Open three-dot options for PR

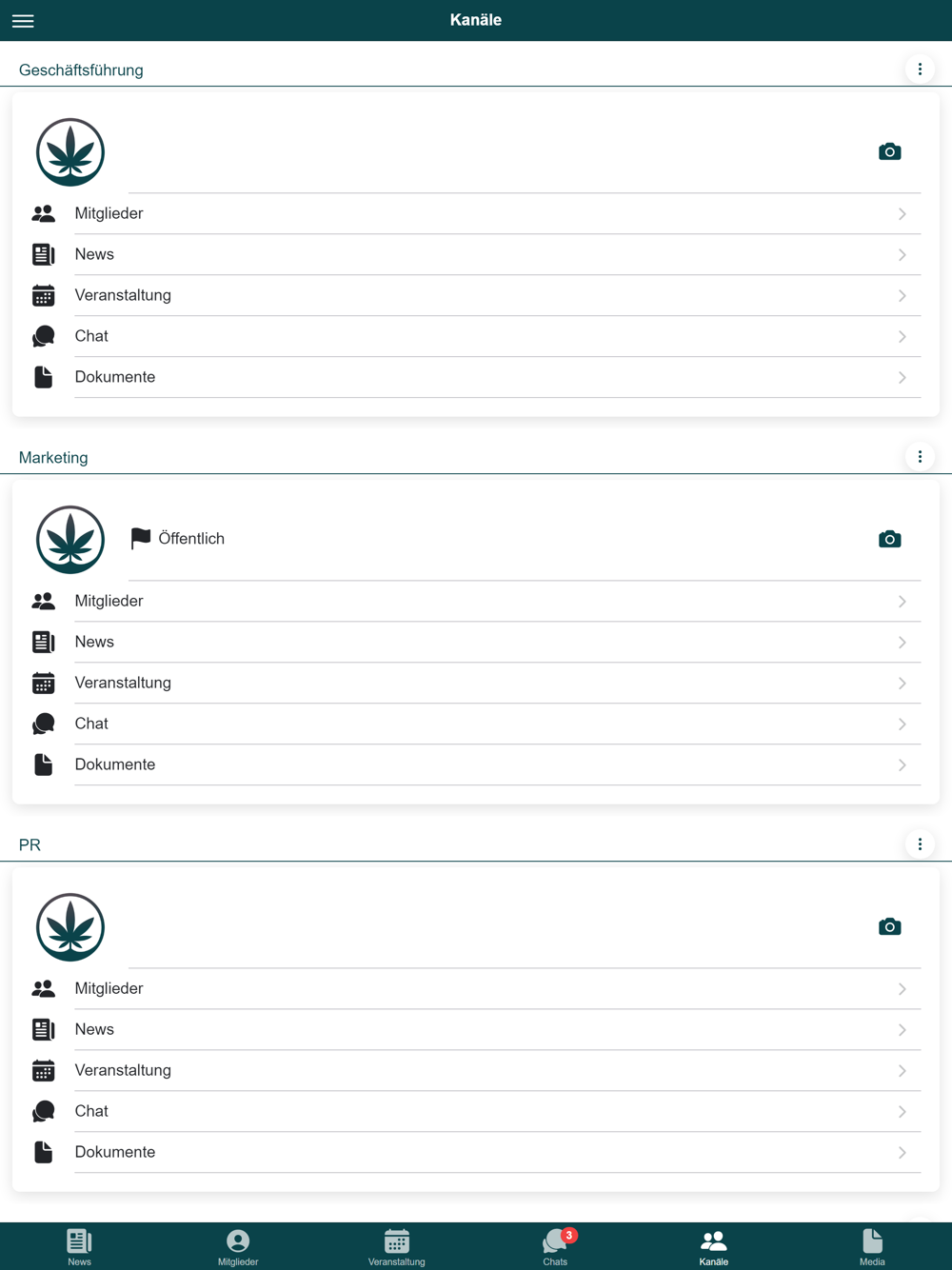920,843
